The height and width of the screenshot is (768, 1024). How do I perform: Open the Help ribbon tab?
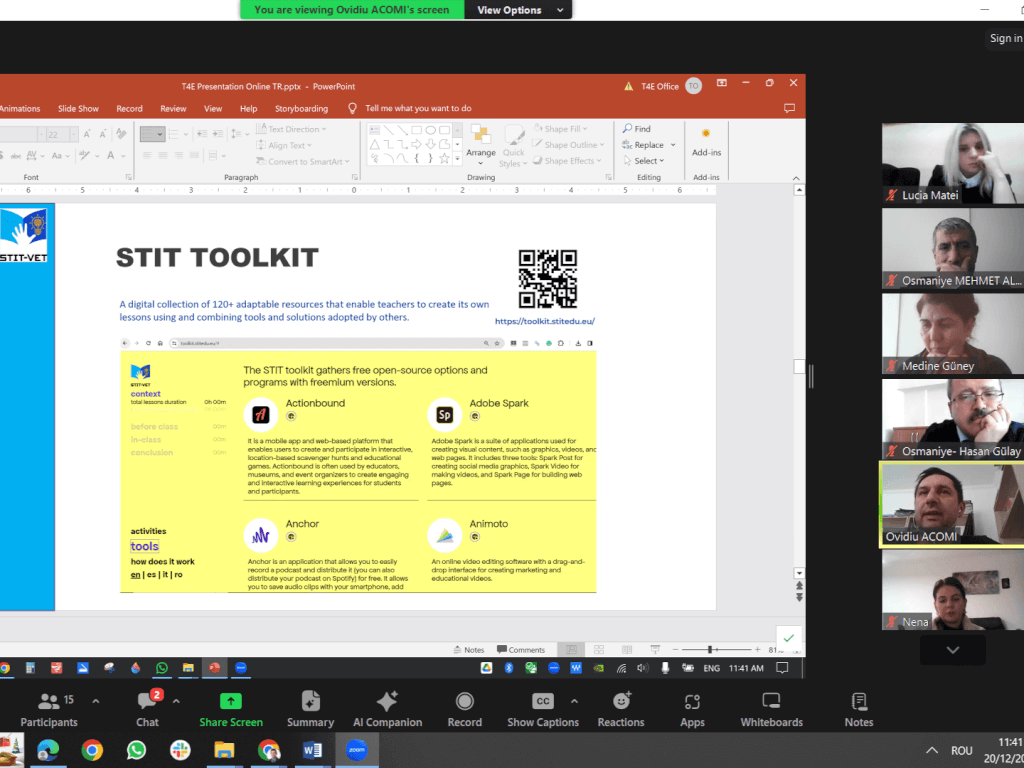[x=248, y=108]
